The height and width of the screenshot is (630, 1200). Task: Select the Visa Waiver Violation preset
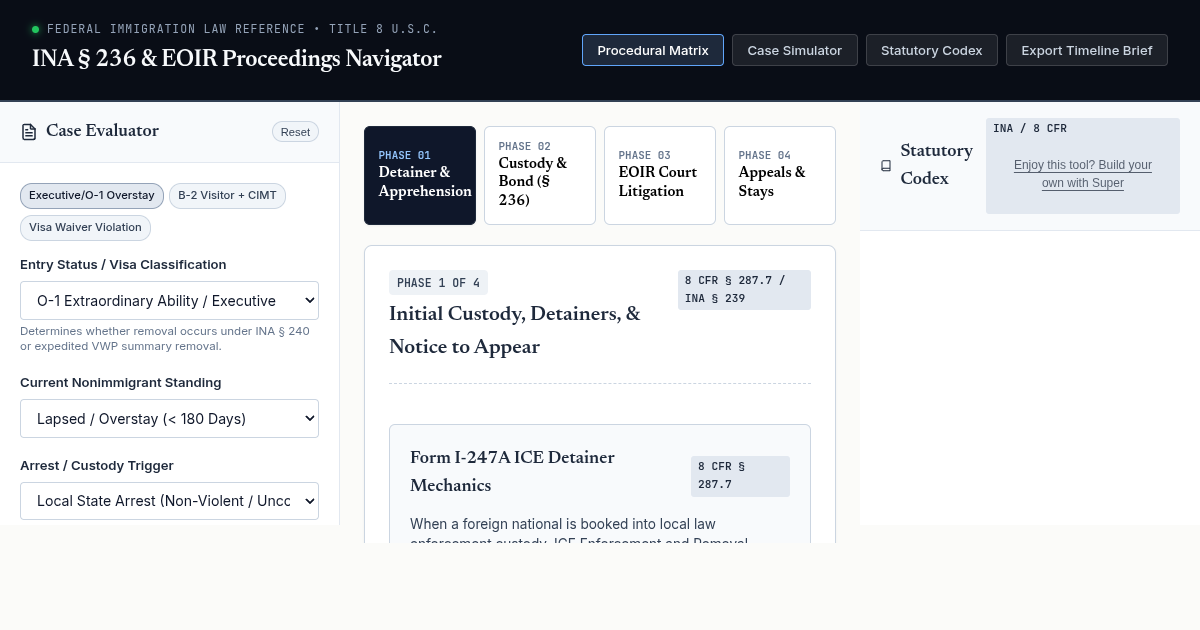point(85,228)
